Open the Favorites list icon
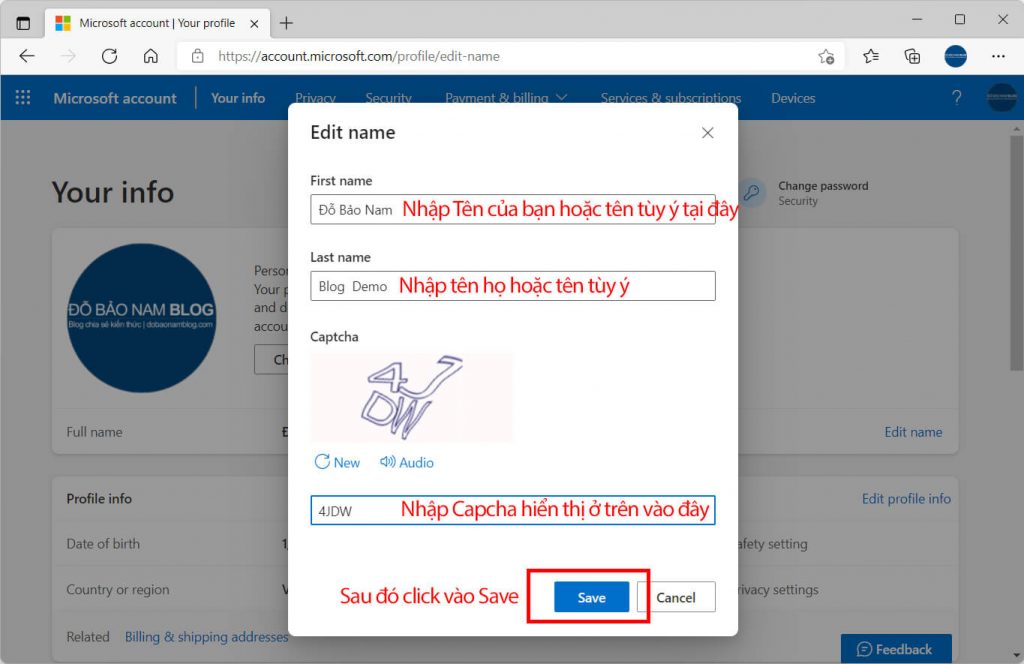The width and height of the screenshot is (1024, 664). point(871,56)
